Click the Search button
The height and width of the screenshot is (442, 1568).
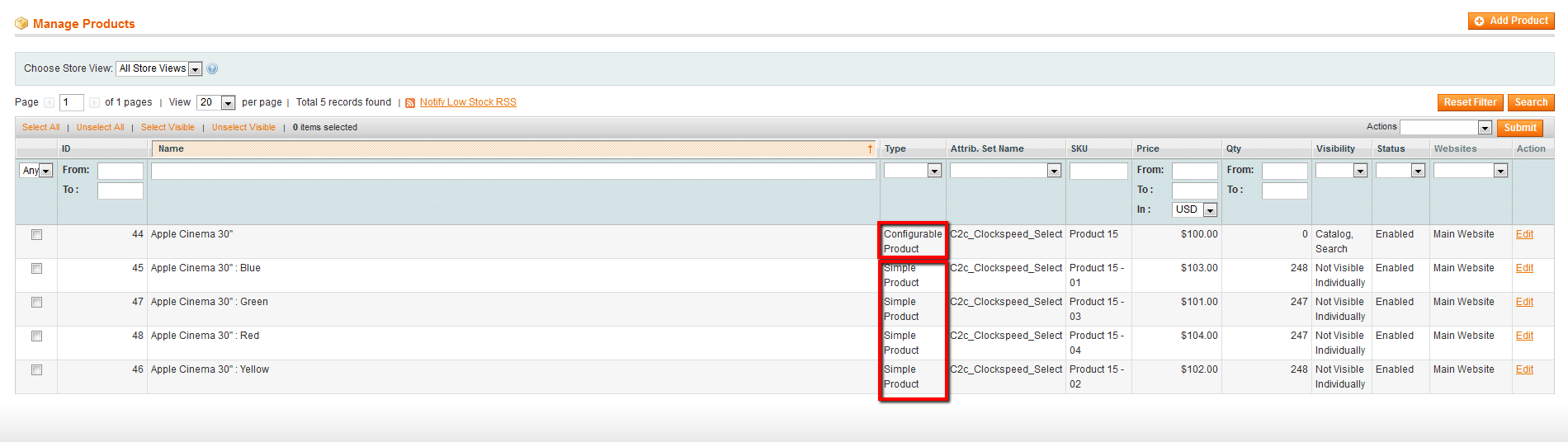[1531, 102]
